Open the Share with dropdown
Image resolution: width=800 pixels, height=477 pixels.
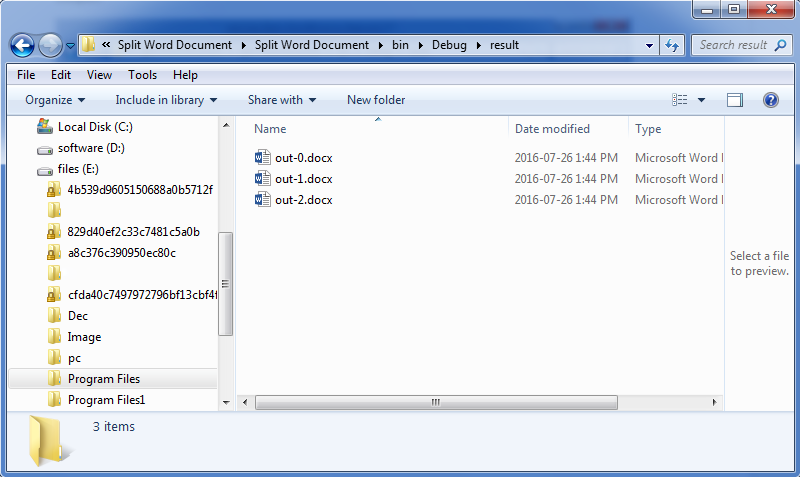pos(282,100)
